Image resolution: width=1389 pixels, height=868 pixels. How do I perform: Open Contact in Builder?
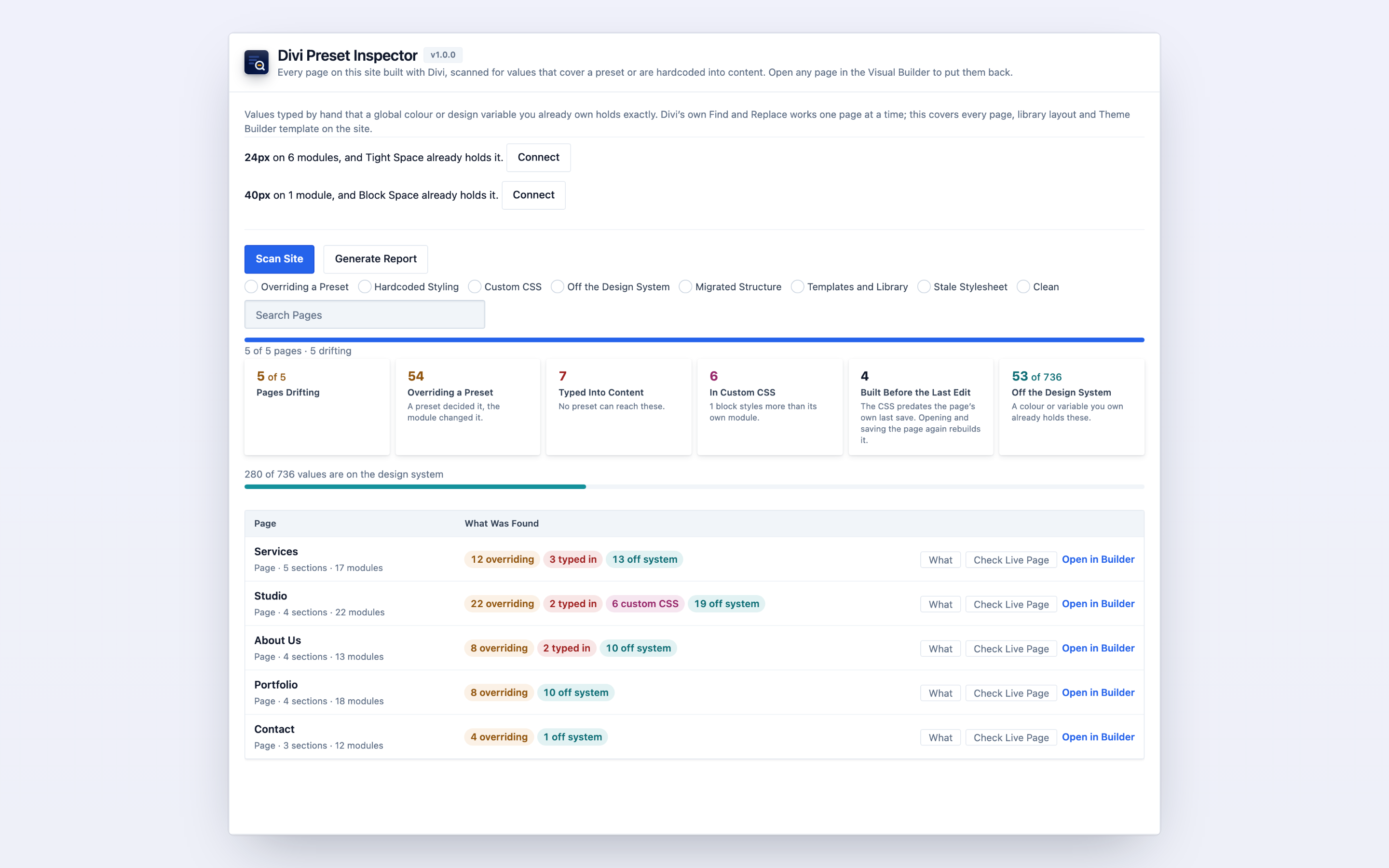point(1098,736)
